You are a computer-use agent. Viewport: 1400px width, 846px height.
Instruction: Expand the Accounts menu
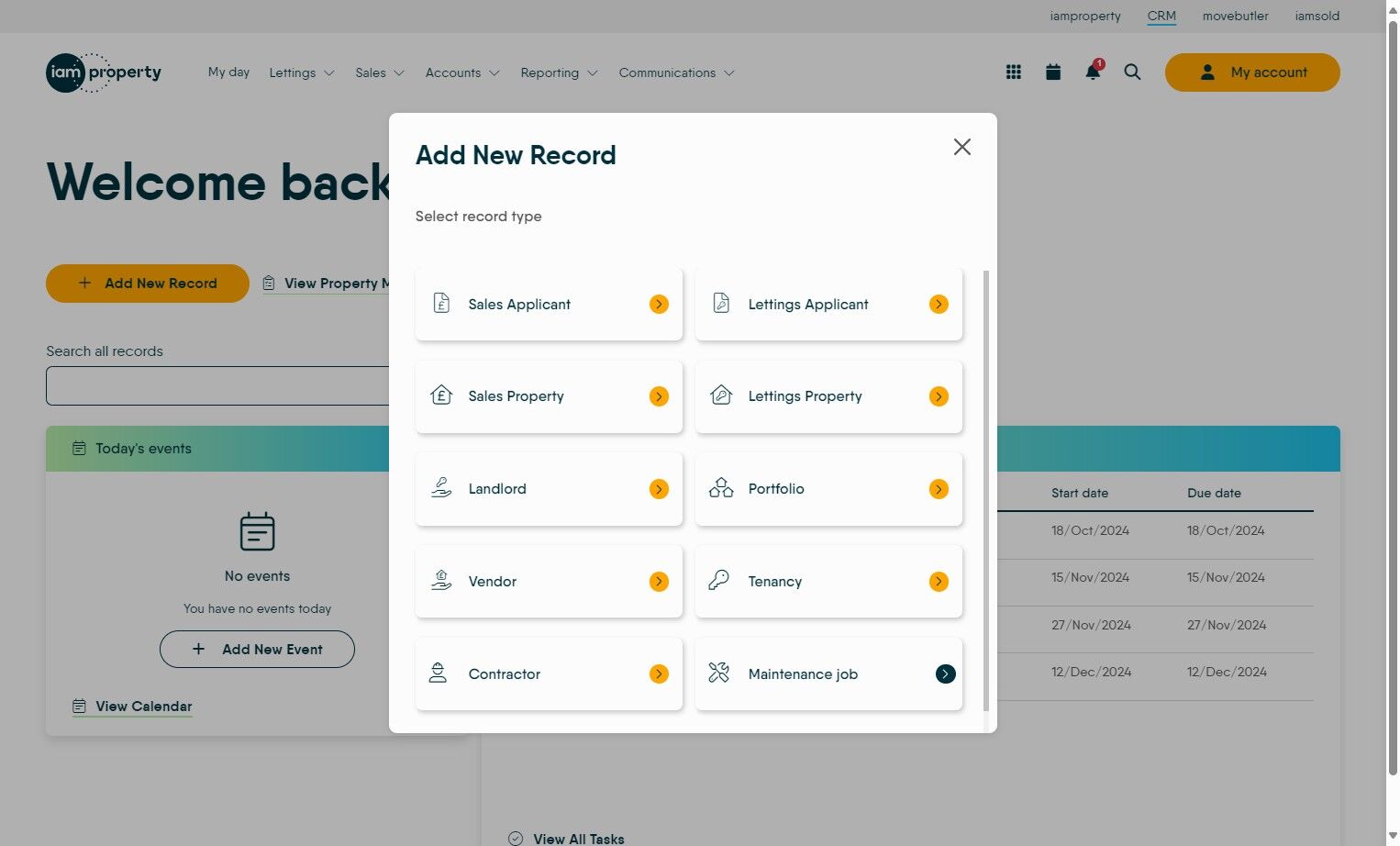[462, 72]
